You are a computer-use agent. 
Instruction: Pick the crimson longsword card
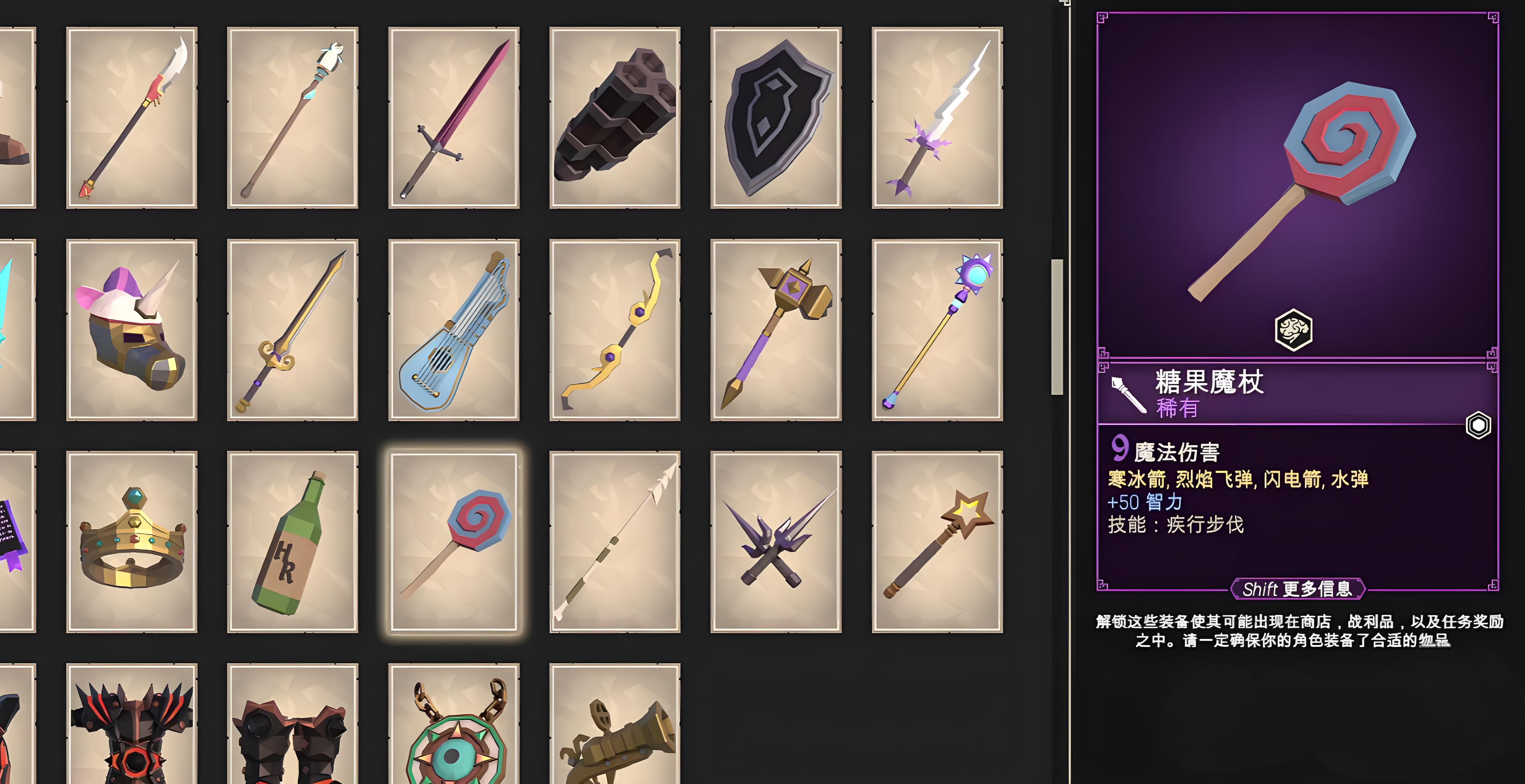point(453,118)
